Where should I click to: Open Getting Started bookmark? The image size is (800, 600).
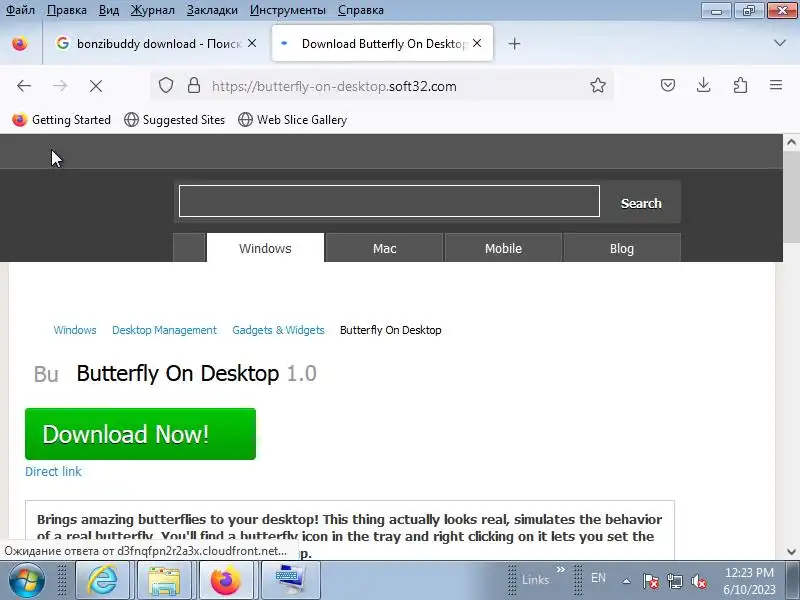[61, 120]
